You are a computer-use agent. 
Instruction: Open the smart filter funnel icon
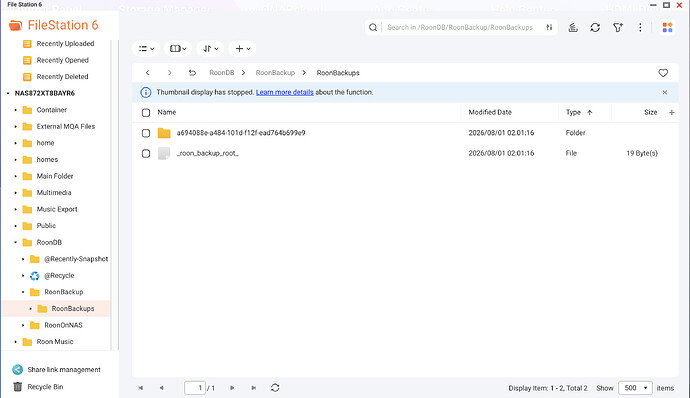point(618,27)
